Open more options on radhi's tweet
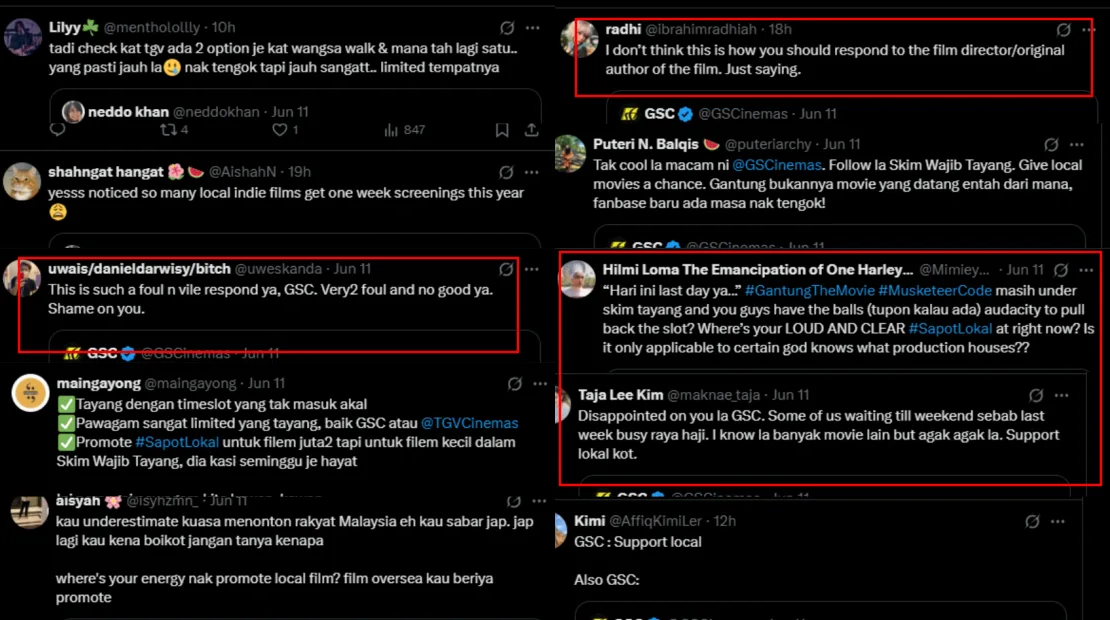This screenshot has width=1110, height=620. (1091, 30)
